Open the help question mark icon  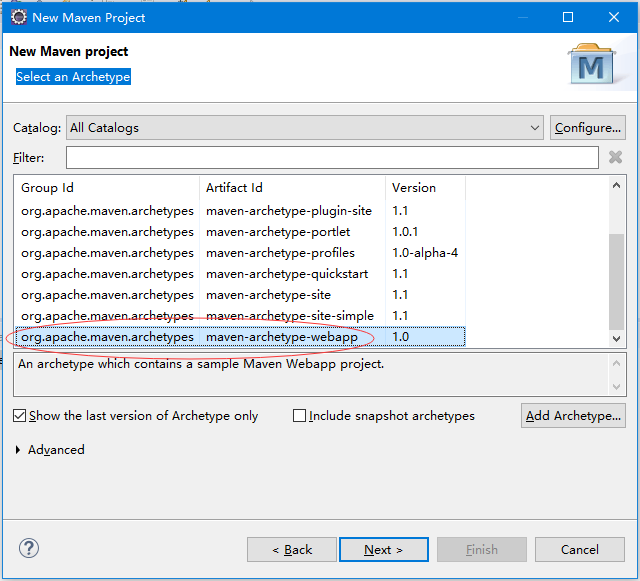coord(29,548)
